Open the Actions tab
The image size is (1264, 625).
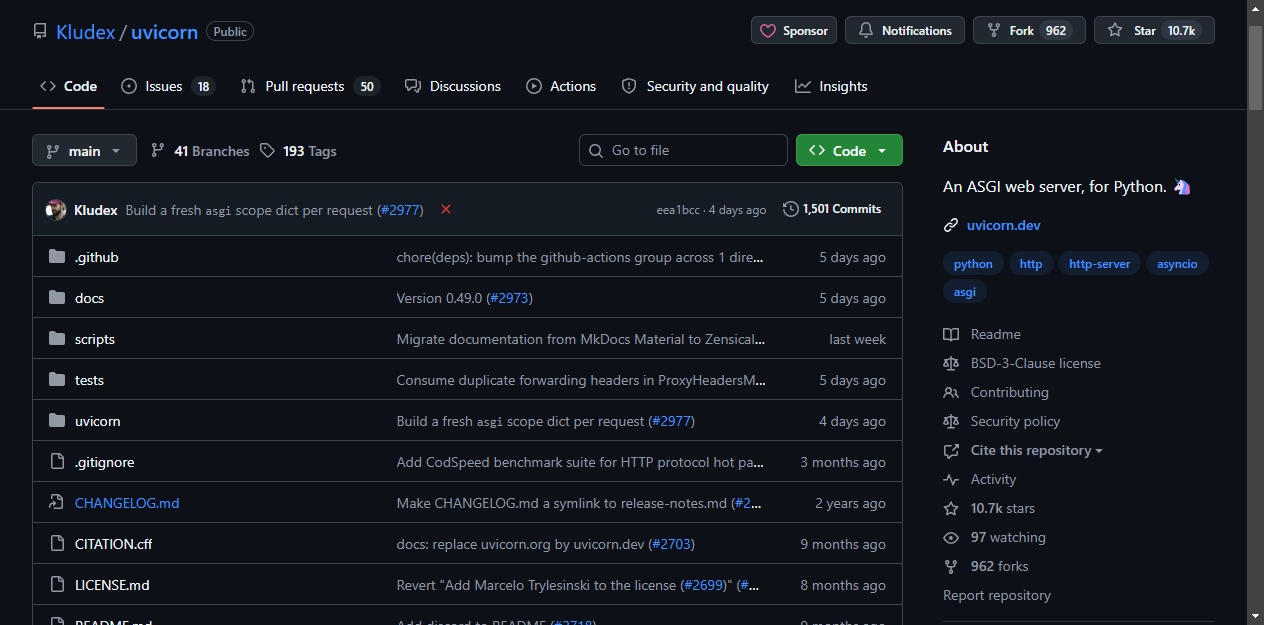point(561,86)
